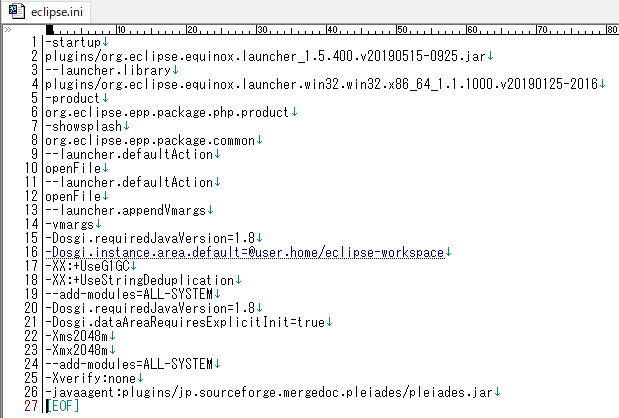Click the line "-product"
The image size is (619, 418).
73,98
